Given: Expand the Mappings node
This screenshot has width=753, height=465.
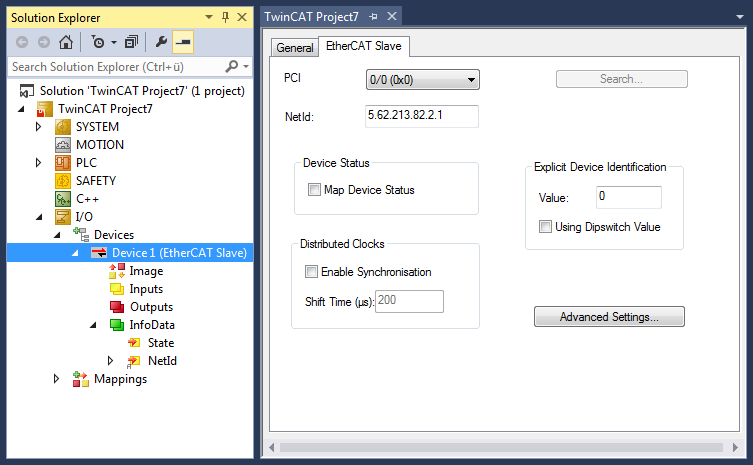Looking at the screenshot, I should 56,379.
